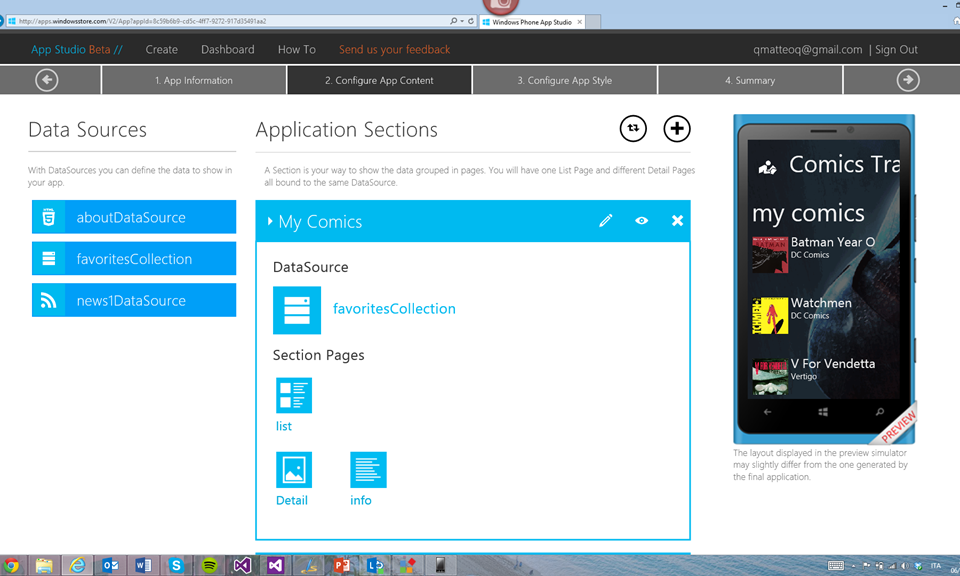The image size is (960, 576).
Task: Click Sign Out
Action: pyautogui.click(x=896, y=50)
